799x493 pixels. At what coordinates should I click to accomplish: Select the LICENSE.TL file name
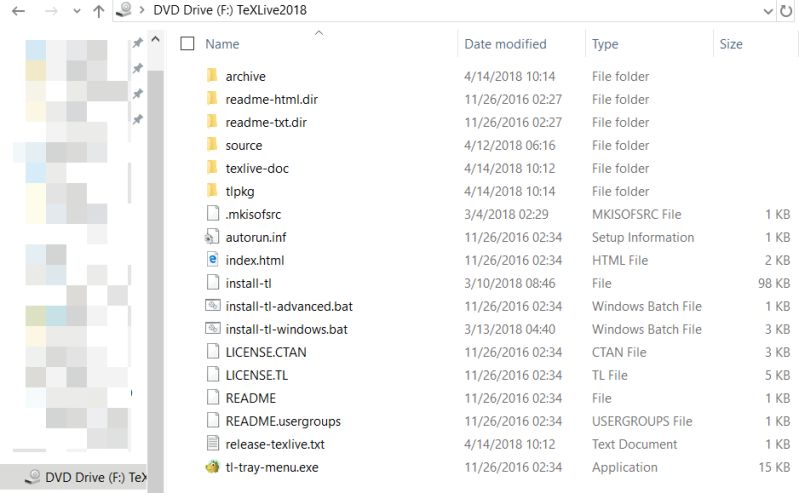pos(257,375)
